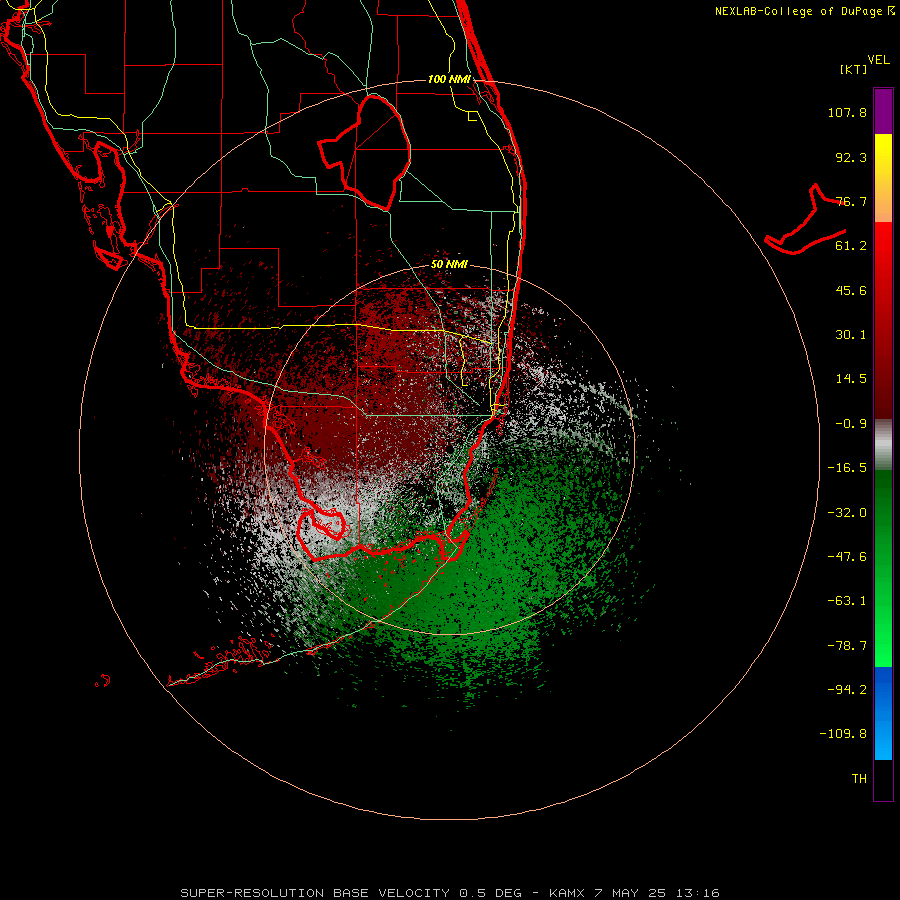Click the -47.6 value on the velocity scale
This screenshot has width=900, height=900.
click(x=847, y=557)
